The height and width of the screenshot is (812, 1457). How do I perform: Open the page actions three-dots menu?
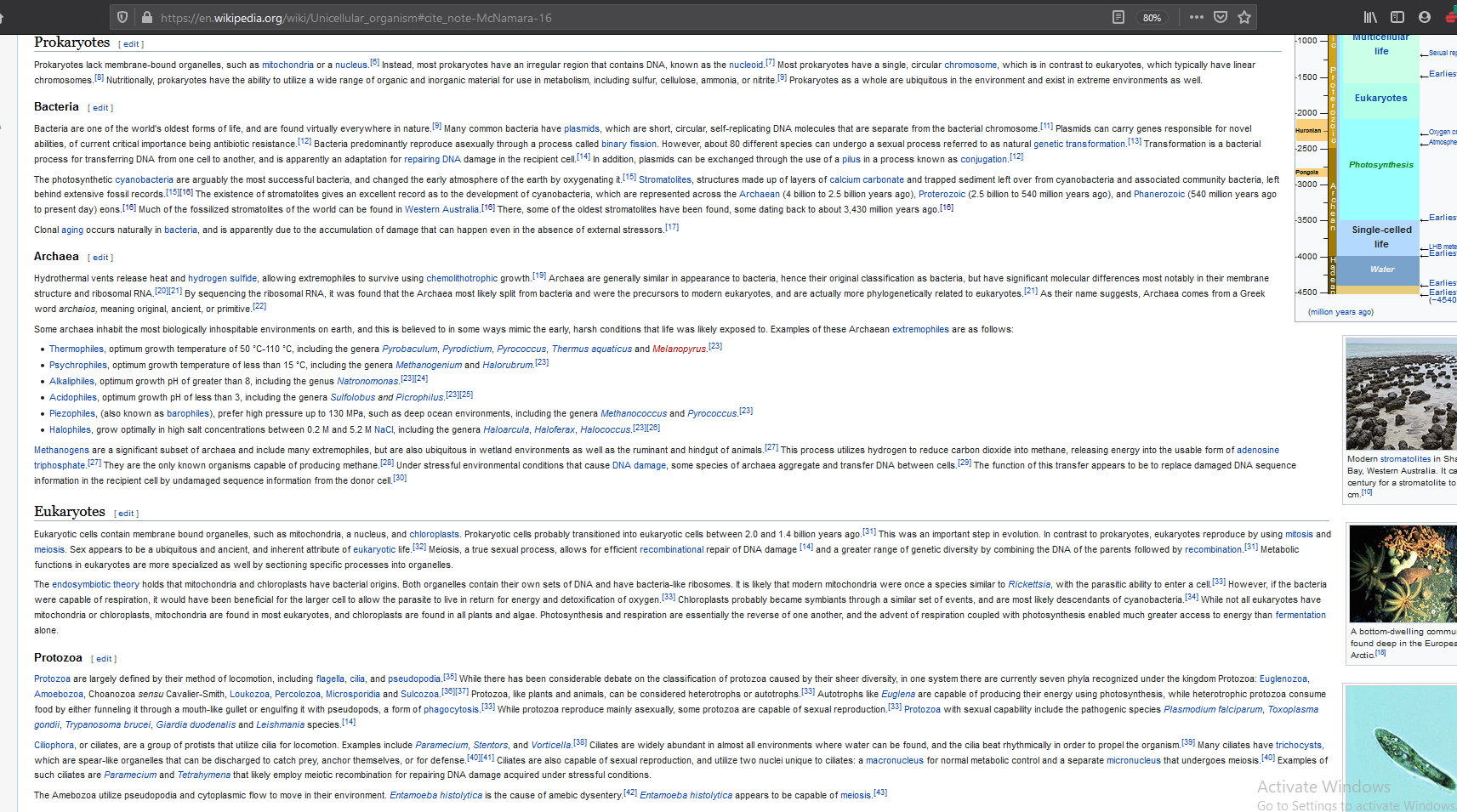click(1196, 17)
